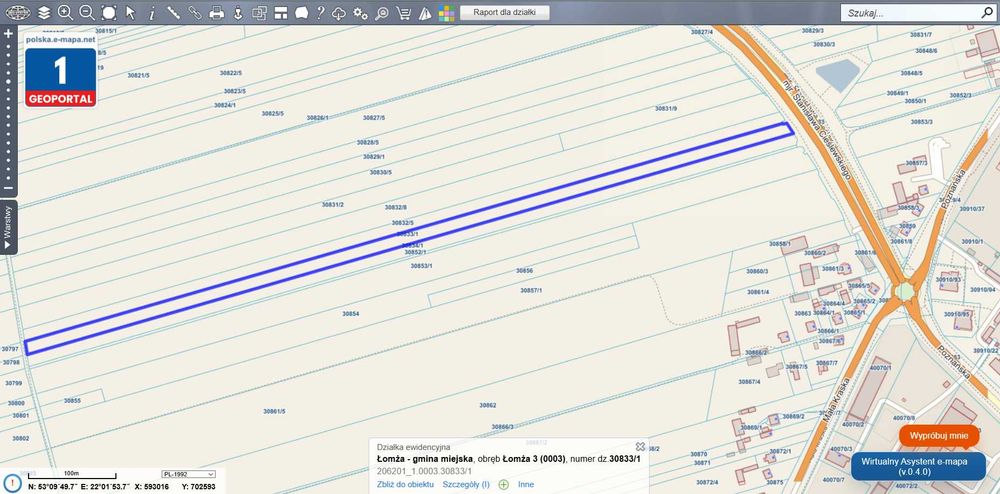Click the street view pegman icon
Screen dimensions: 1000x494
(x=238, y=13)
